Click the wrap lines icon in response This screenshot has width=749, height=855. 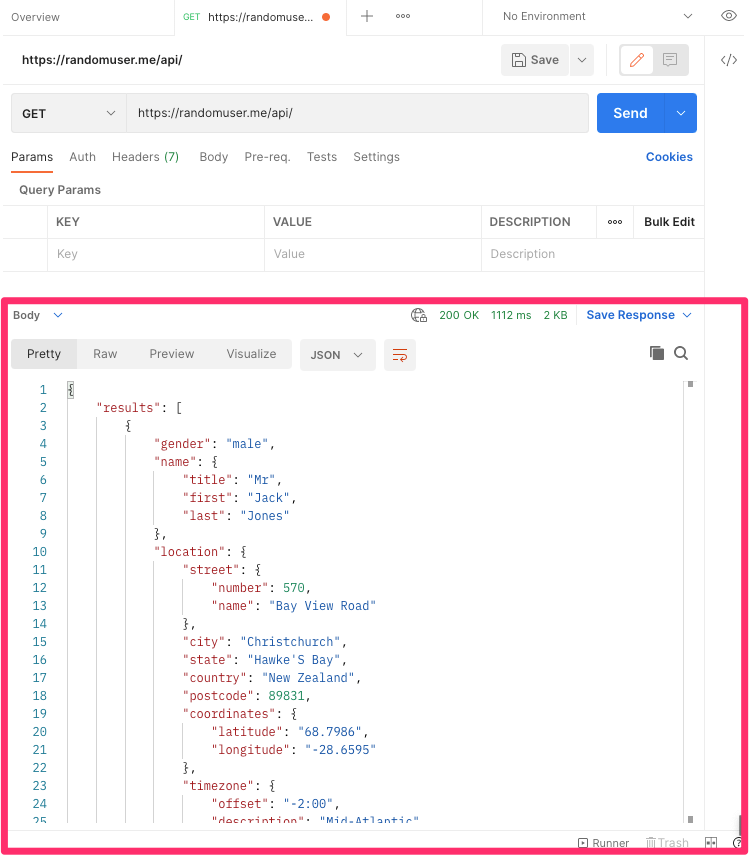coord(400,355)
